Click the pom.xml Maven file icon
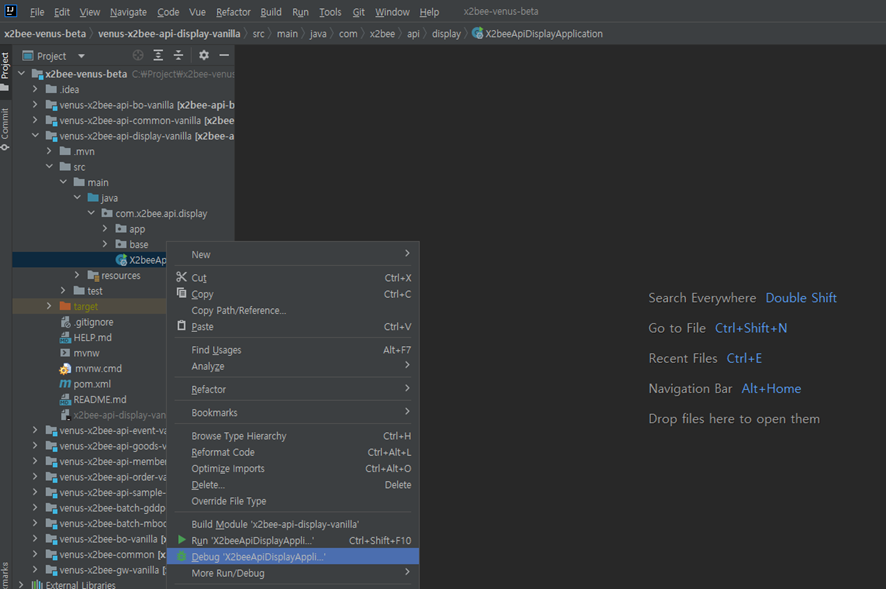Image resolution: width=886 pixels, height=589 pixels. tap(65, 384)
